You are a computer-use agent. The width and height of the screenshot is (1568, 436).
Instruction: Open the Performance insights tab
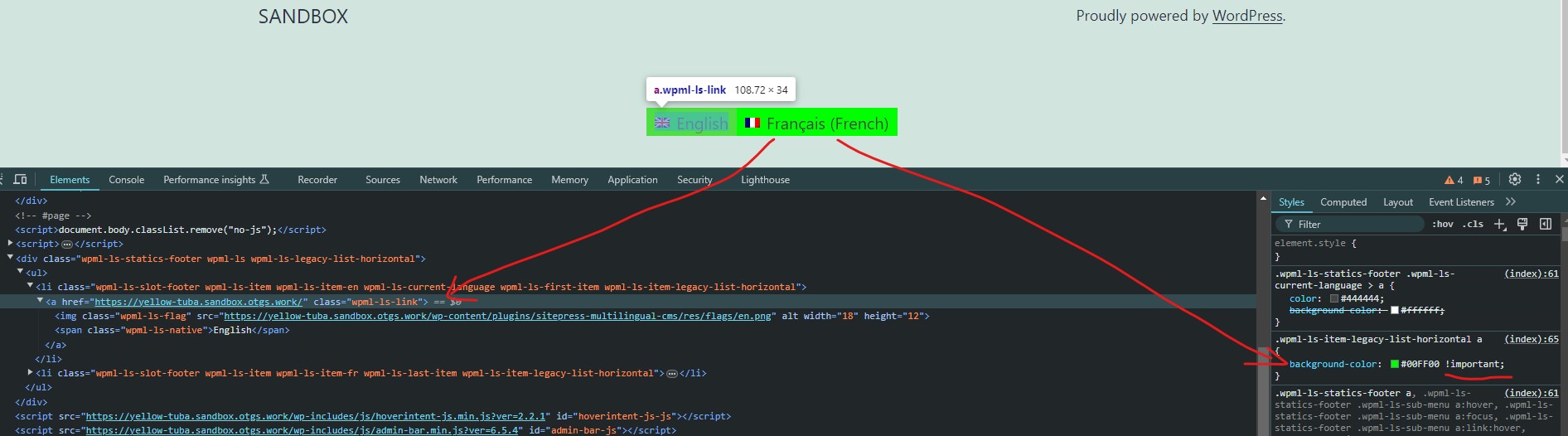click(x=216, y=180)
